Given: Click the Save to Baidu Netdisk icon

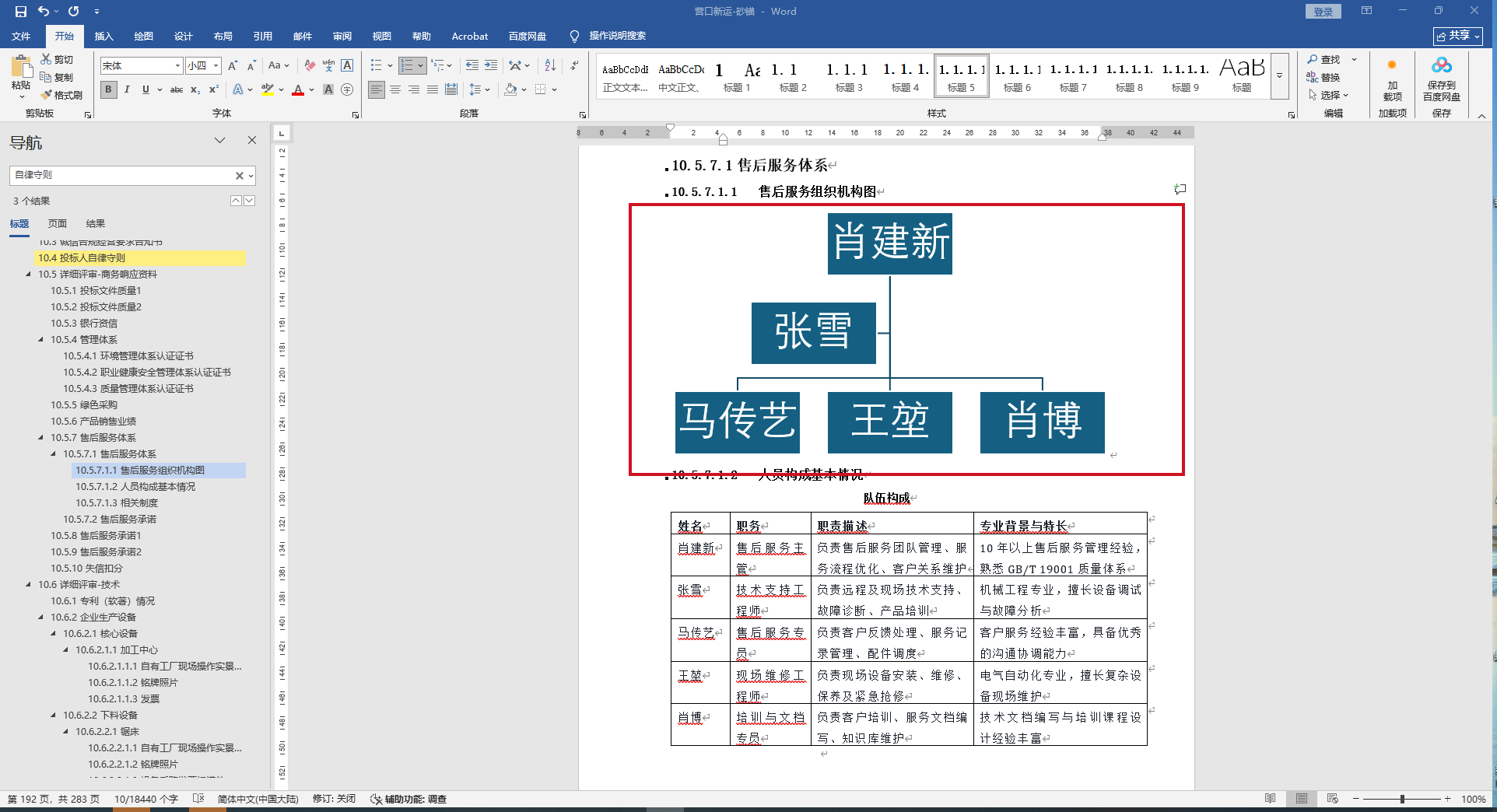Looking at the screenshot, I should 1441,66.
